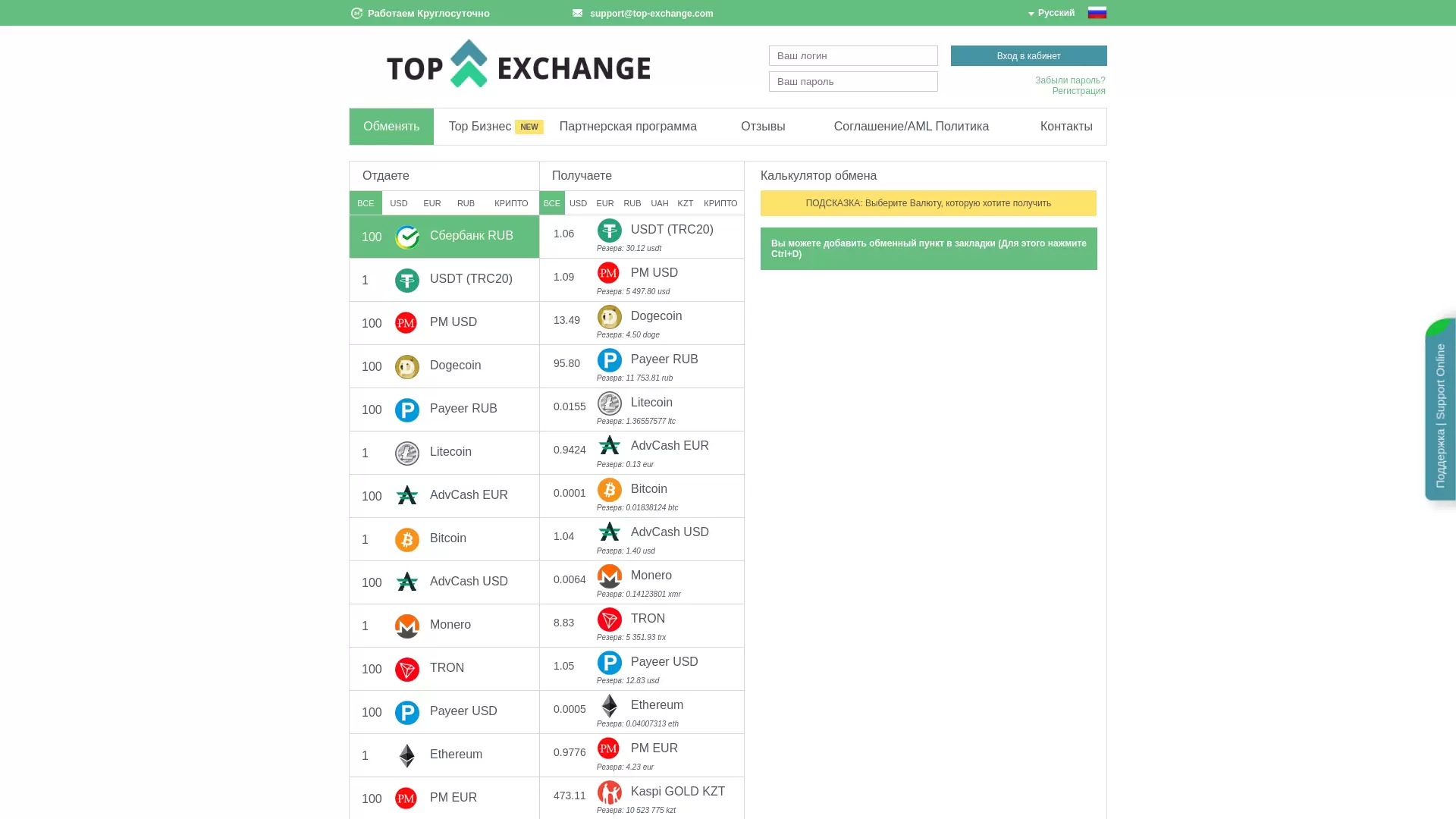Filter receive currencies by KZT tab
1456x819 pixels.
[686, 203]
